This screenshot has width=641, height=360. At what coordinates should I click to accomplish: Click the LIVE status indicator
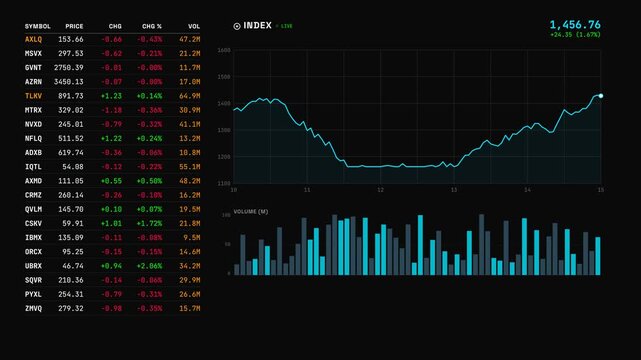click(285, 26)
